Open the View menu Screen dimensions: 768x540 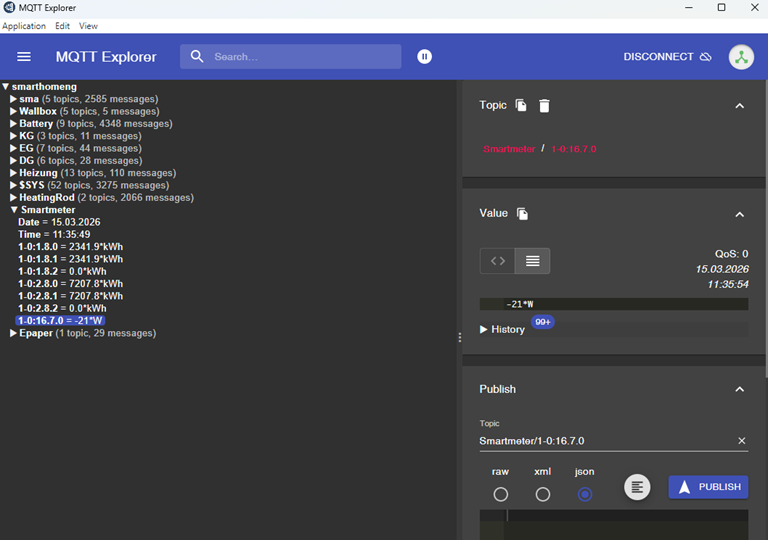coord(88,26)
